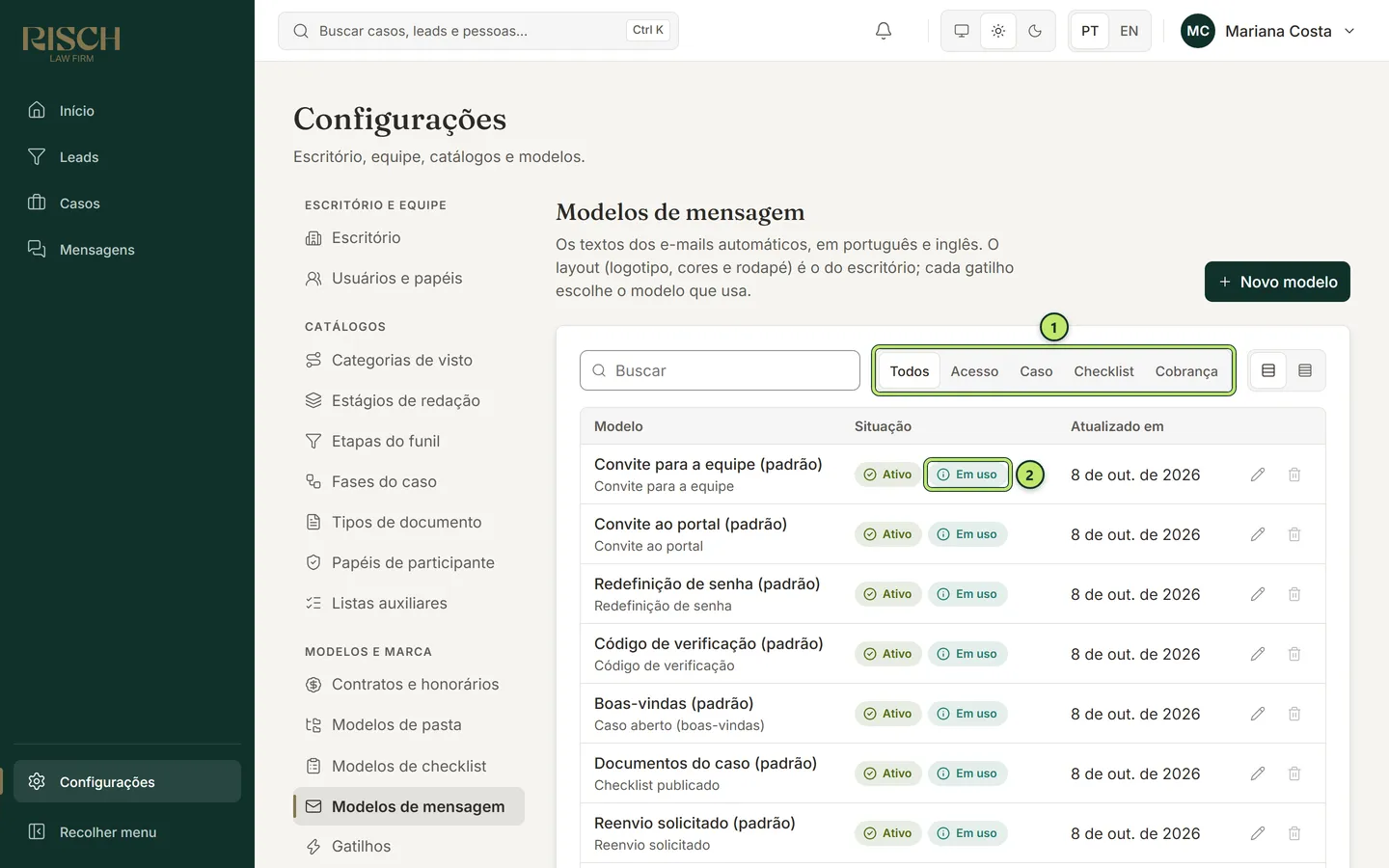Image resolution: width=1389 pixels, height=868 pixels.
Task: Filter models by the Checklist tab
Action: pyautogui.click(x=1103, y=371)
